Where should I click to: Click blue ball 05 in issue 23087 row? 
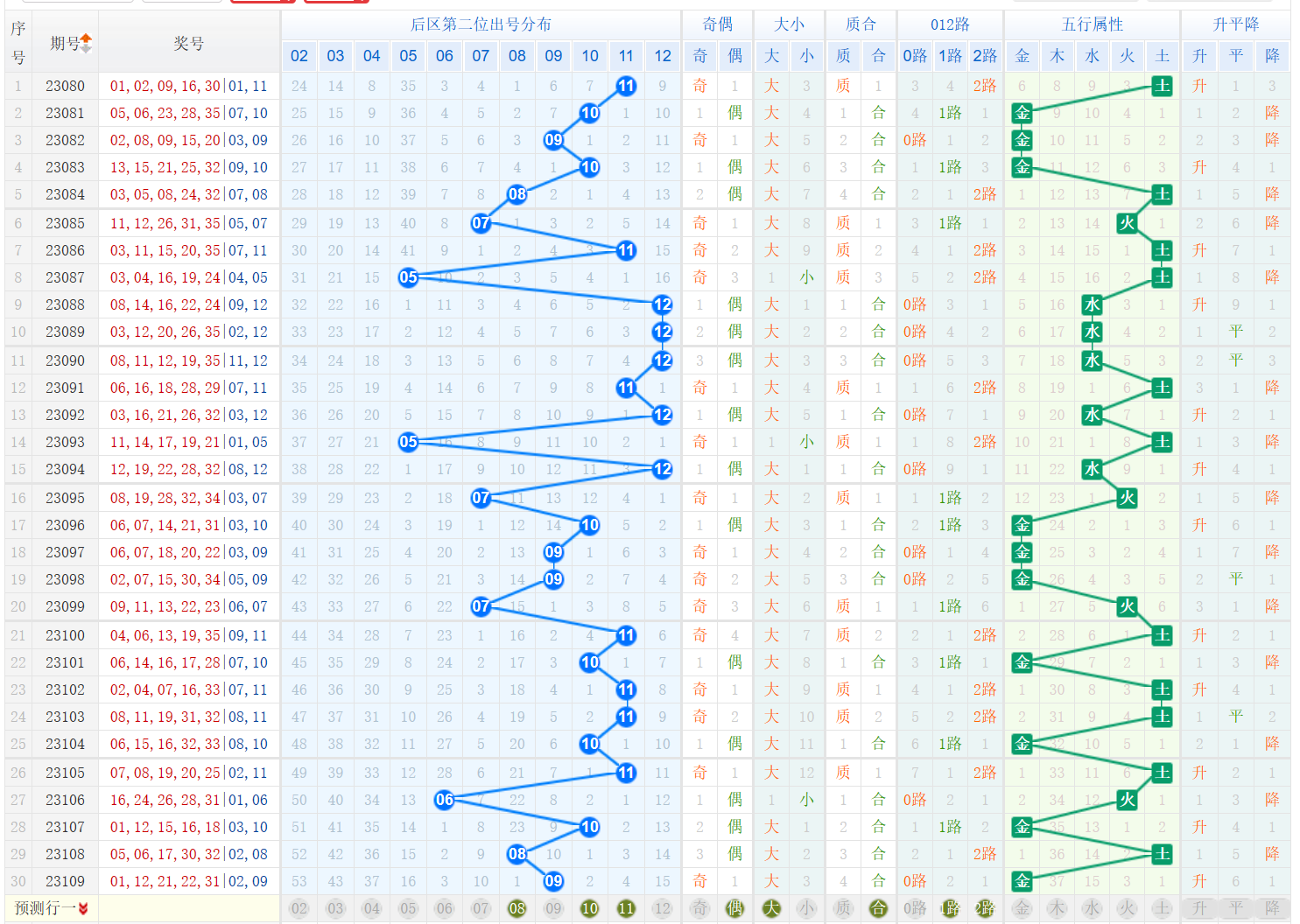(x=408, y=277)
